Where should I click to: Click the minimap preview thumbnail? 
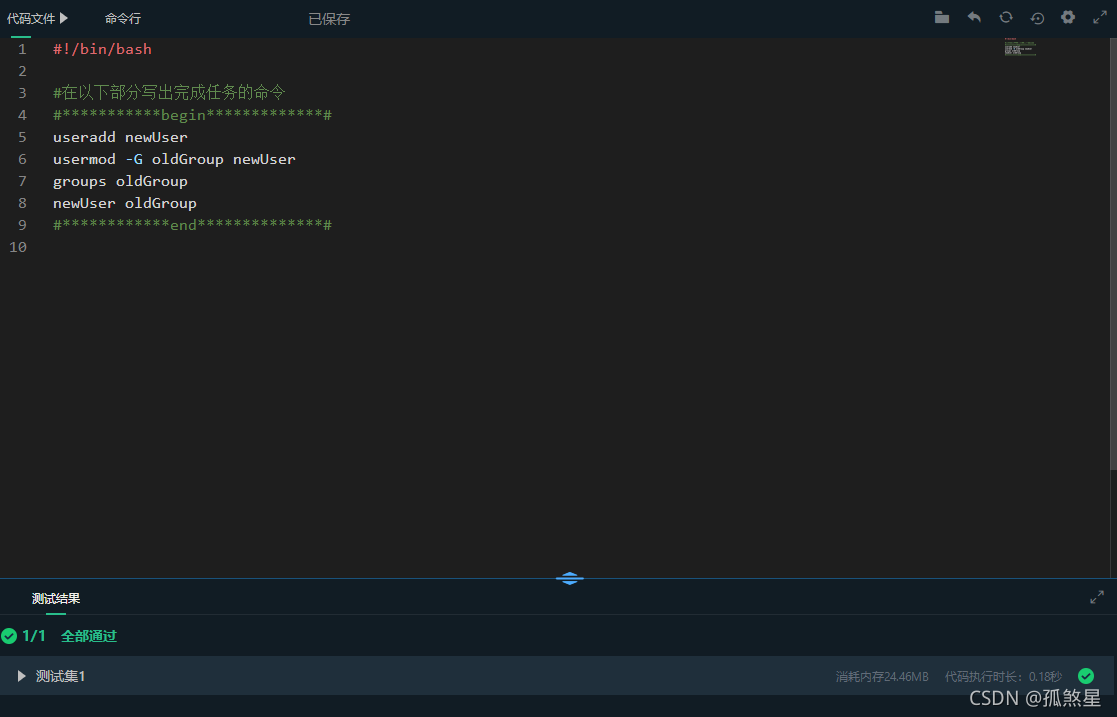click(x=1019, y=46)
